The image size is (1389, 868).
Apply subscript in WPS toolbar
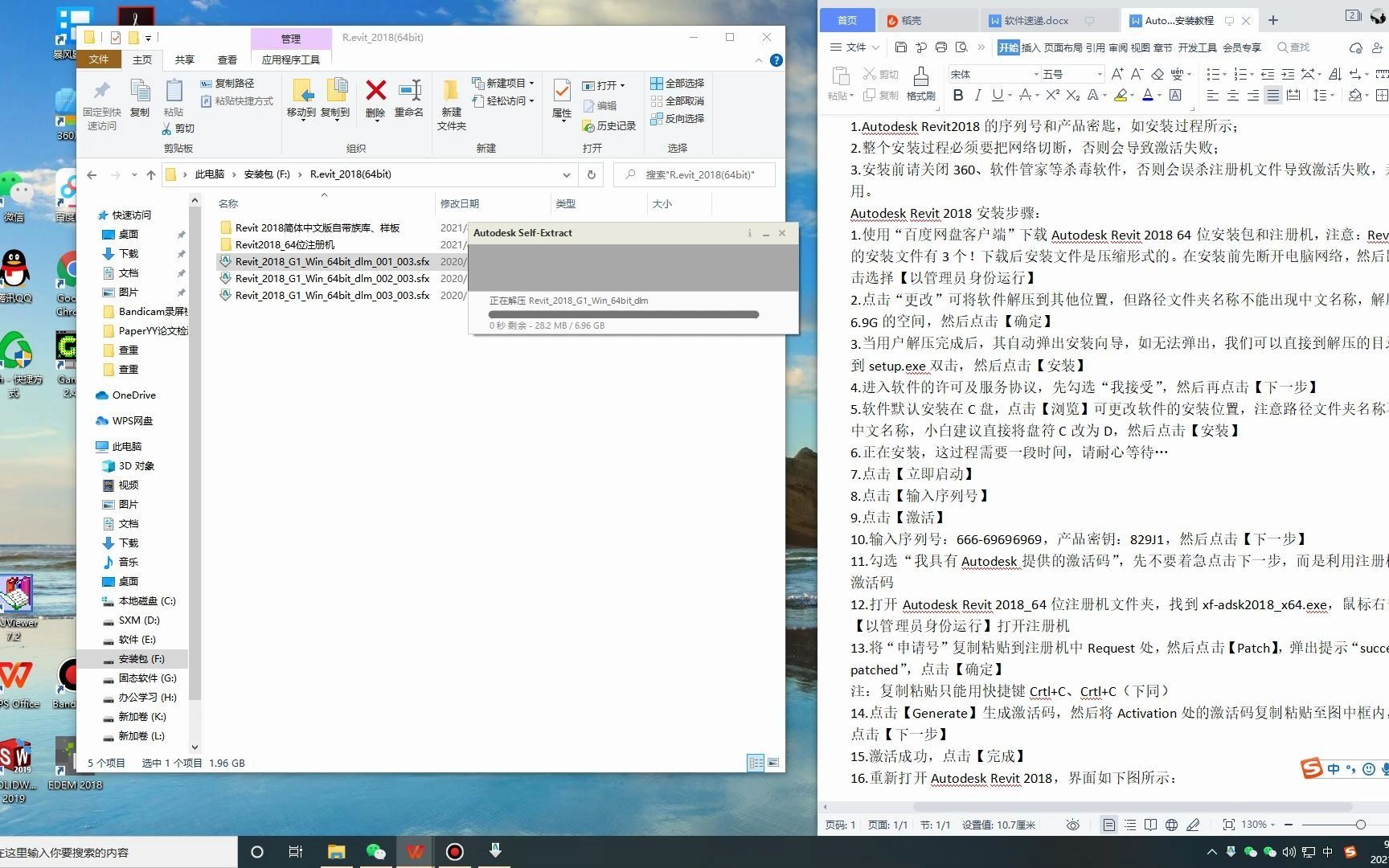tap(1072, 96)
